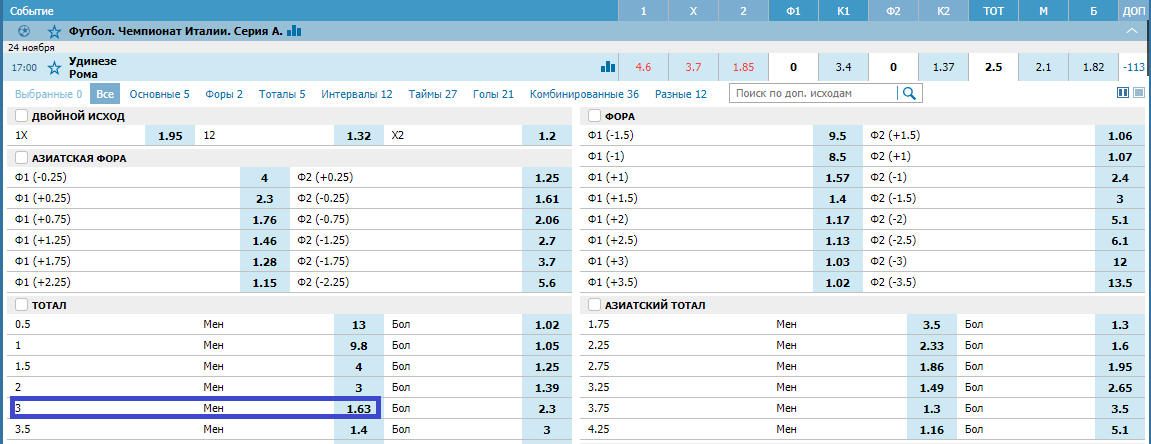Bet on away win odds 1.85
Screen dimensions: 1151x444
(744, 68)
